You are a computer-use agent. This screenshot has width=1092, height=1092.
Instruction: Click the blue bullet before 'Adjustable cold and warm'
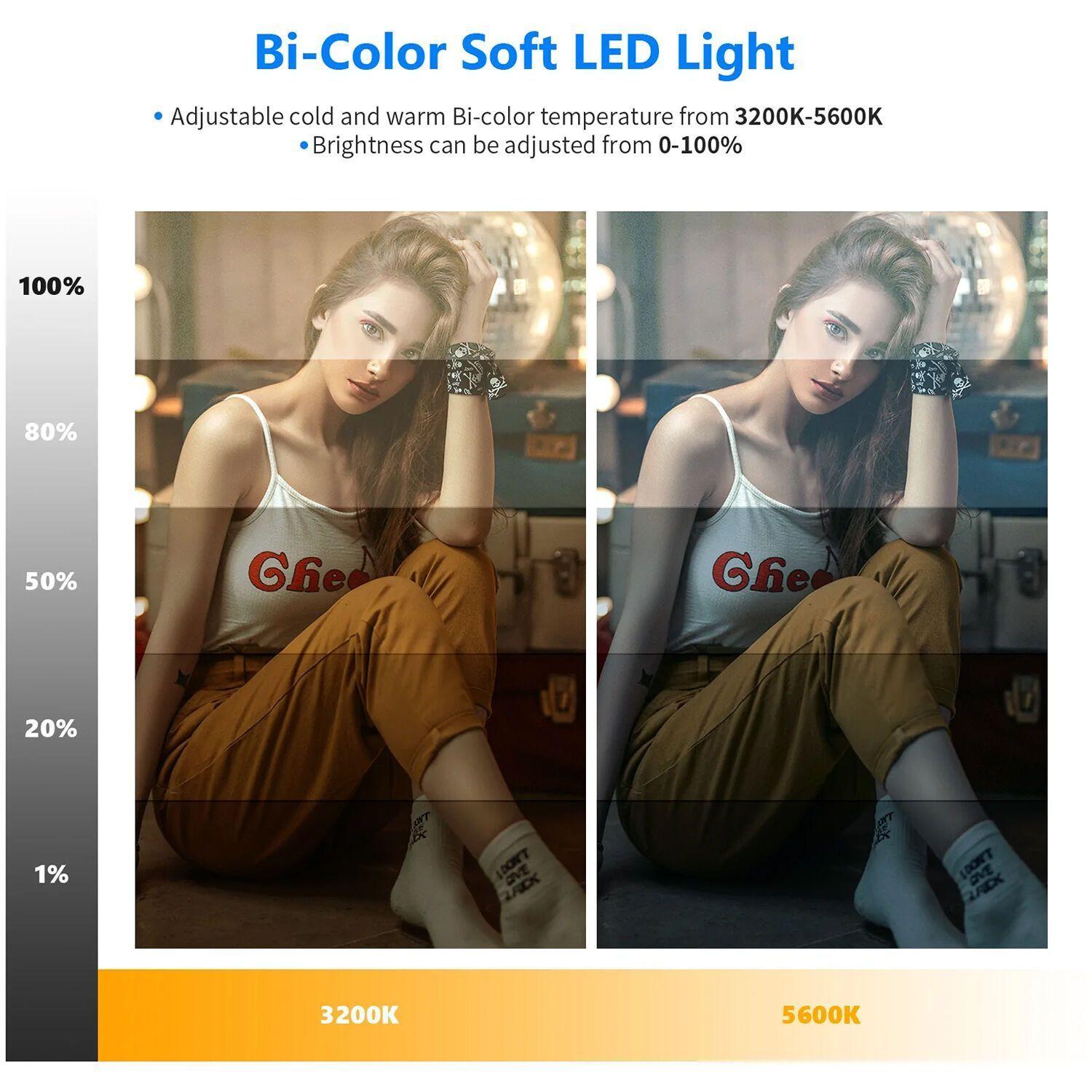158,116
